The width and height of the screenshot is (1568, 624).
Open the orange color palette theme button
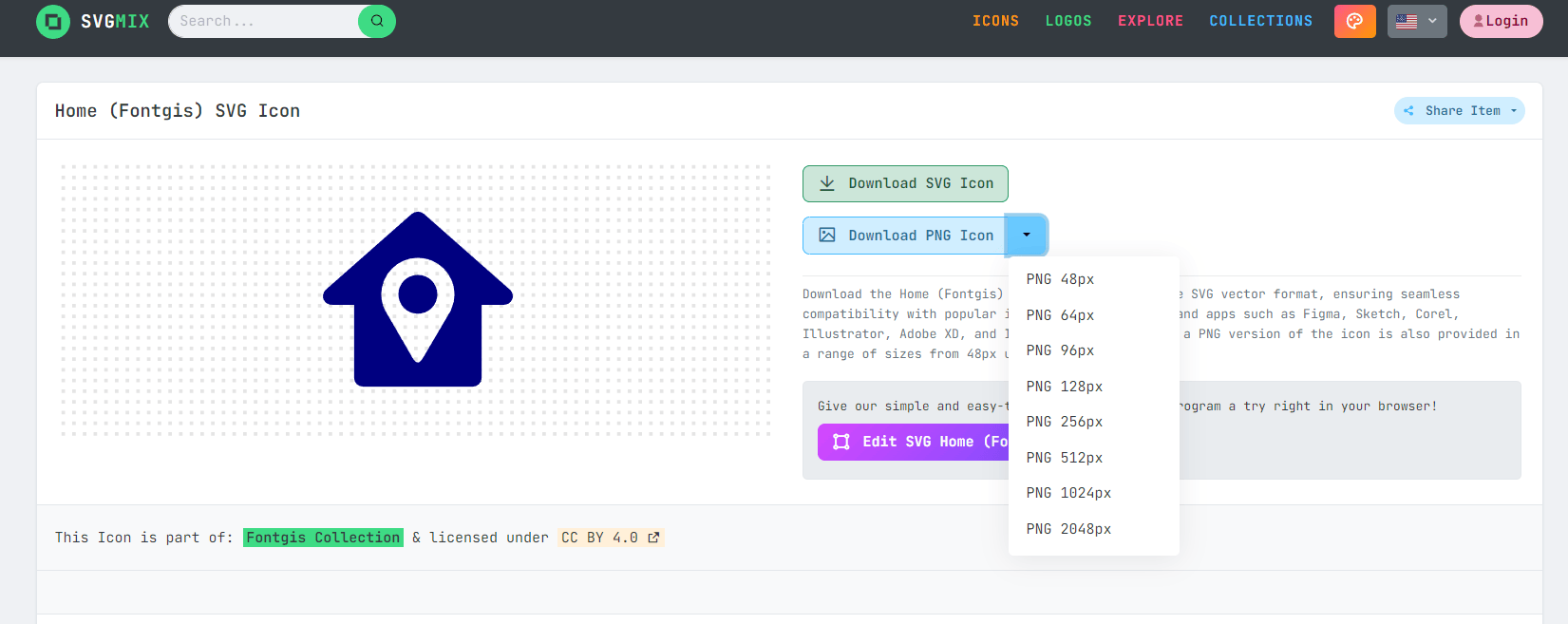tap(1354, 21)
